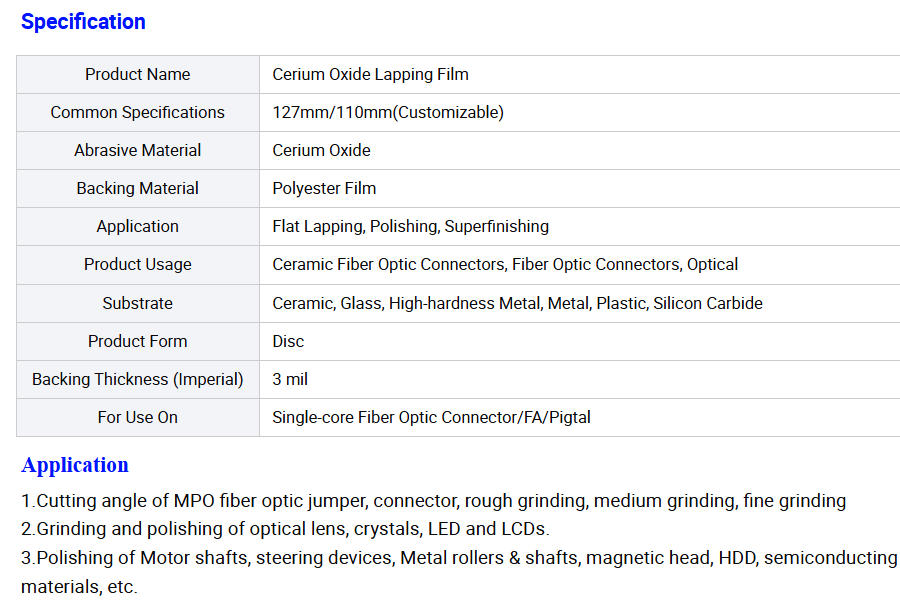Screen dimensions: 900x600
Task: Click the Abrasive Material label cell
Action: [137, 150]
